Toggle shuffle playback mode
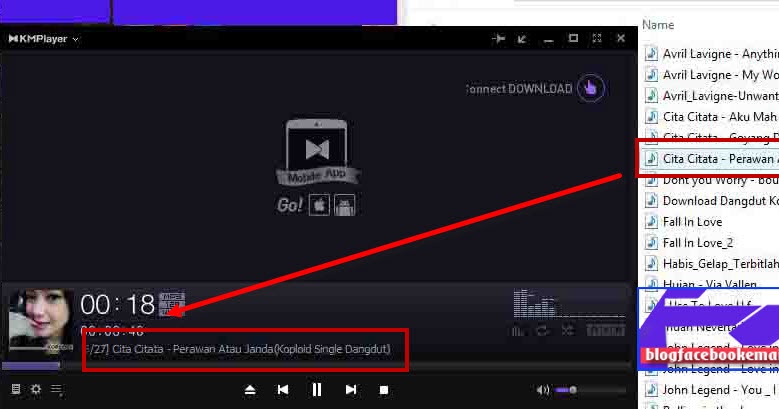The width and height of the screenshot is (779, 409). (x=567, y=330)
